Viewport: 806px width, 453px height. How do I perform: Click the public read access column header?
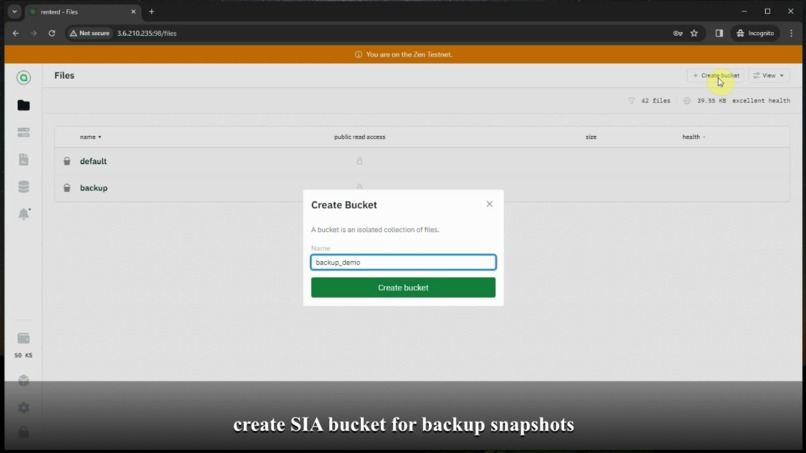[x=359, y=137]
